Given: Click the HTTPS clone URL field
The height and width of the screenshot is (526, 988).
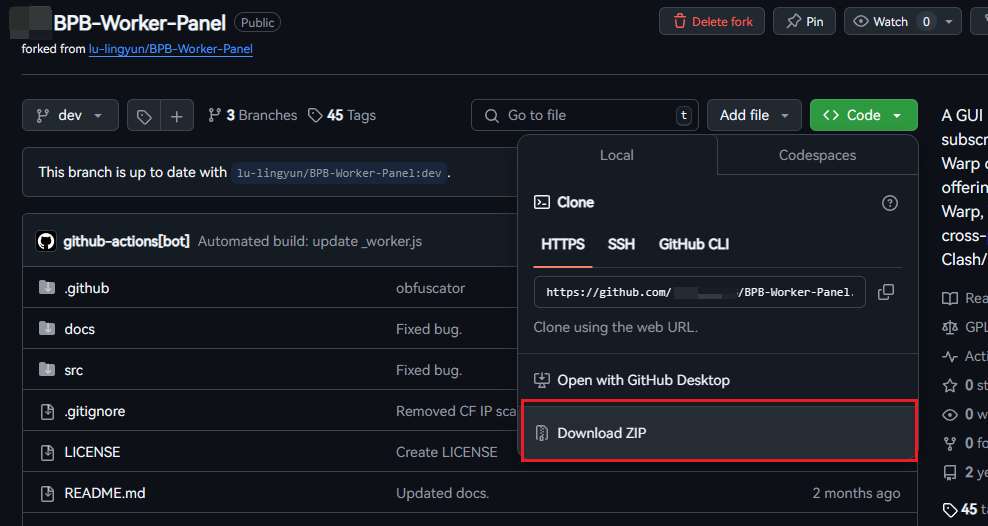Looking at the screenshot, I should pyautogui.click(x=699, y=292).
